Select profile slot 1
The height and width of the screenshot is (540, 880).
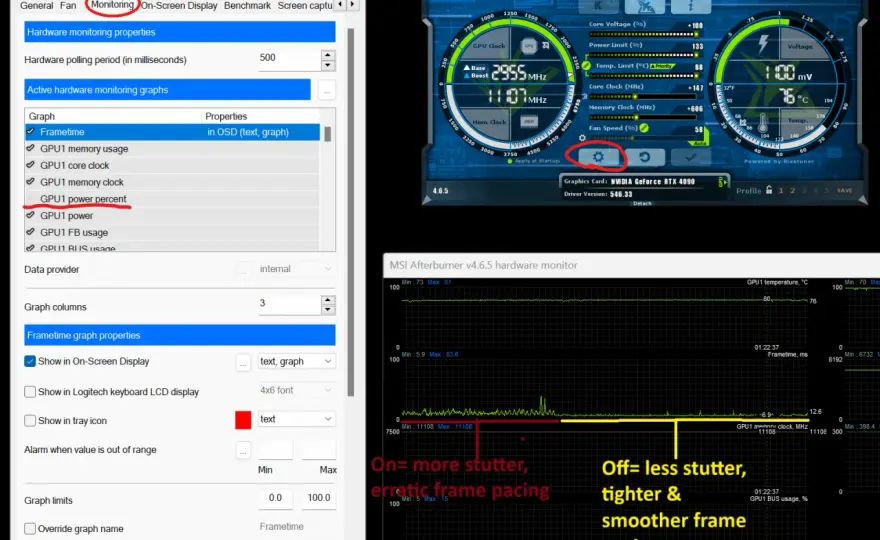coord(781,191)
